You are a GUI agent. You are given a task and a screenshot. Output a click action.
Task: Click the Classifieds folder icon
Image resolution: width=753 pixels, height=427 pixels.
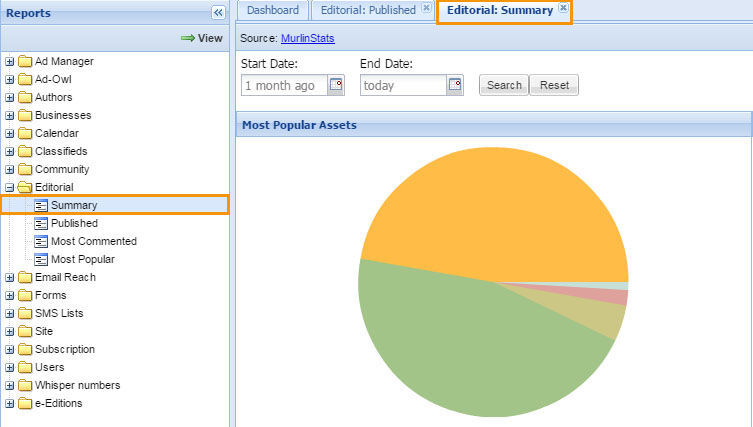tap(25, 151)
